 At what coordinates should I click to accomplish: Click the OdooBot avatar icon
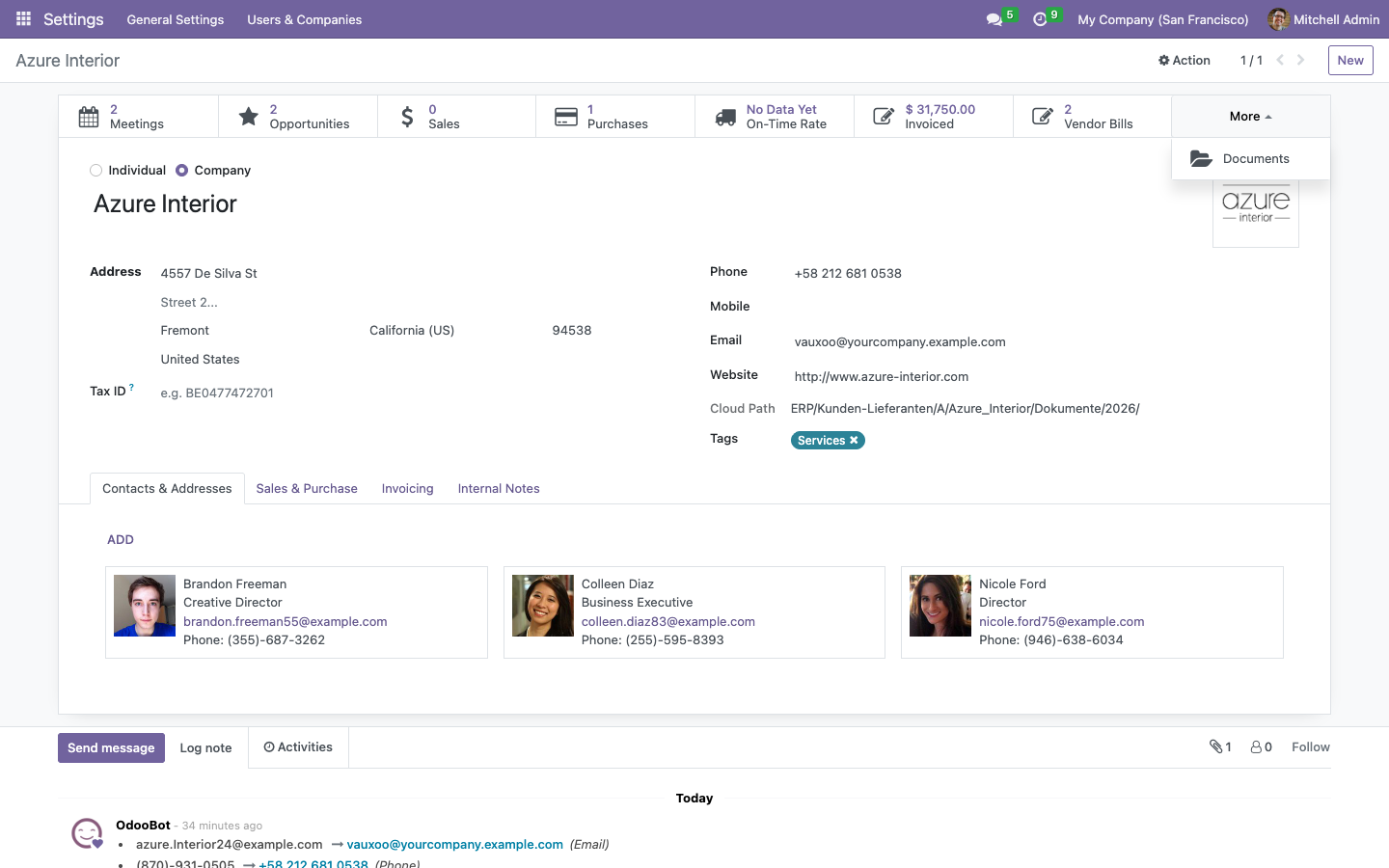point(87,833)
